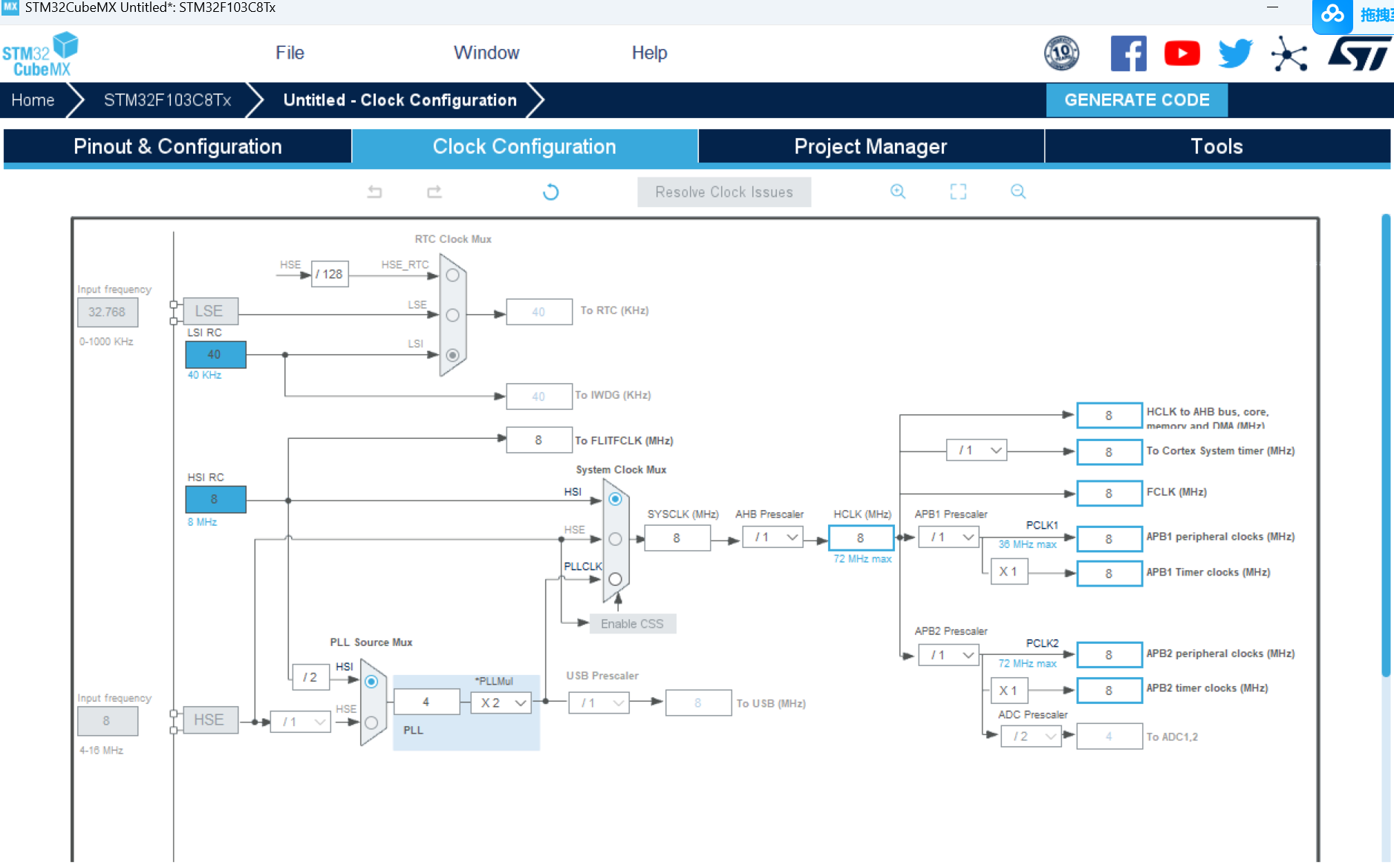Go to STM32F103C8Tx breadcrumb

coord(168,100)
